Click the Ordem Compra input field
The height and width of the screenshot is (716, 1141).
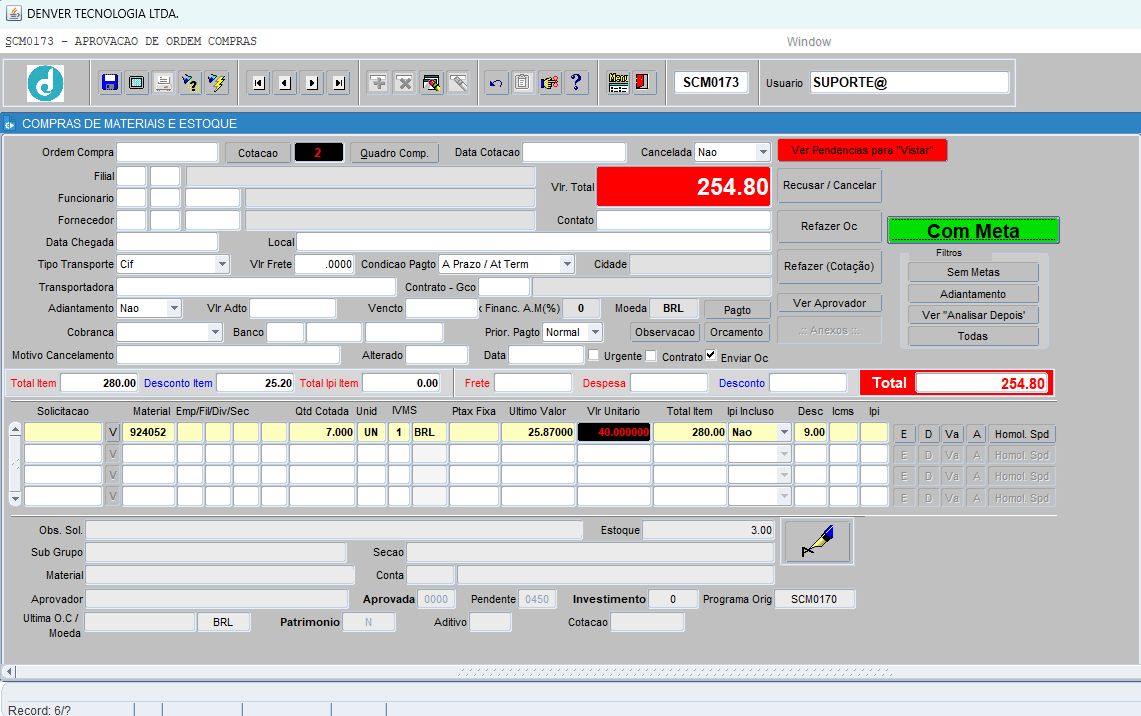[167, 152]
